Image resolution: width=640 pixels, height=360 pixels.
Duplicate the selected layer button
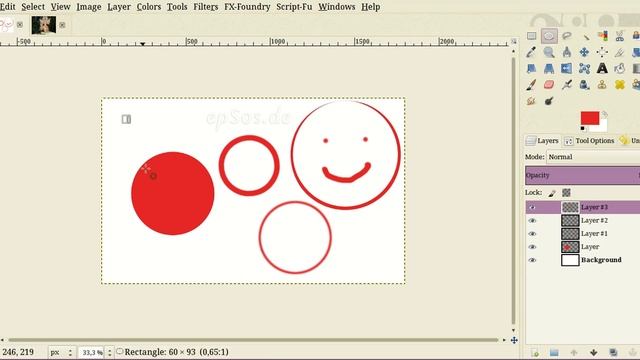coord(613,352)
